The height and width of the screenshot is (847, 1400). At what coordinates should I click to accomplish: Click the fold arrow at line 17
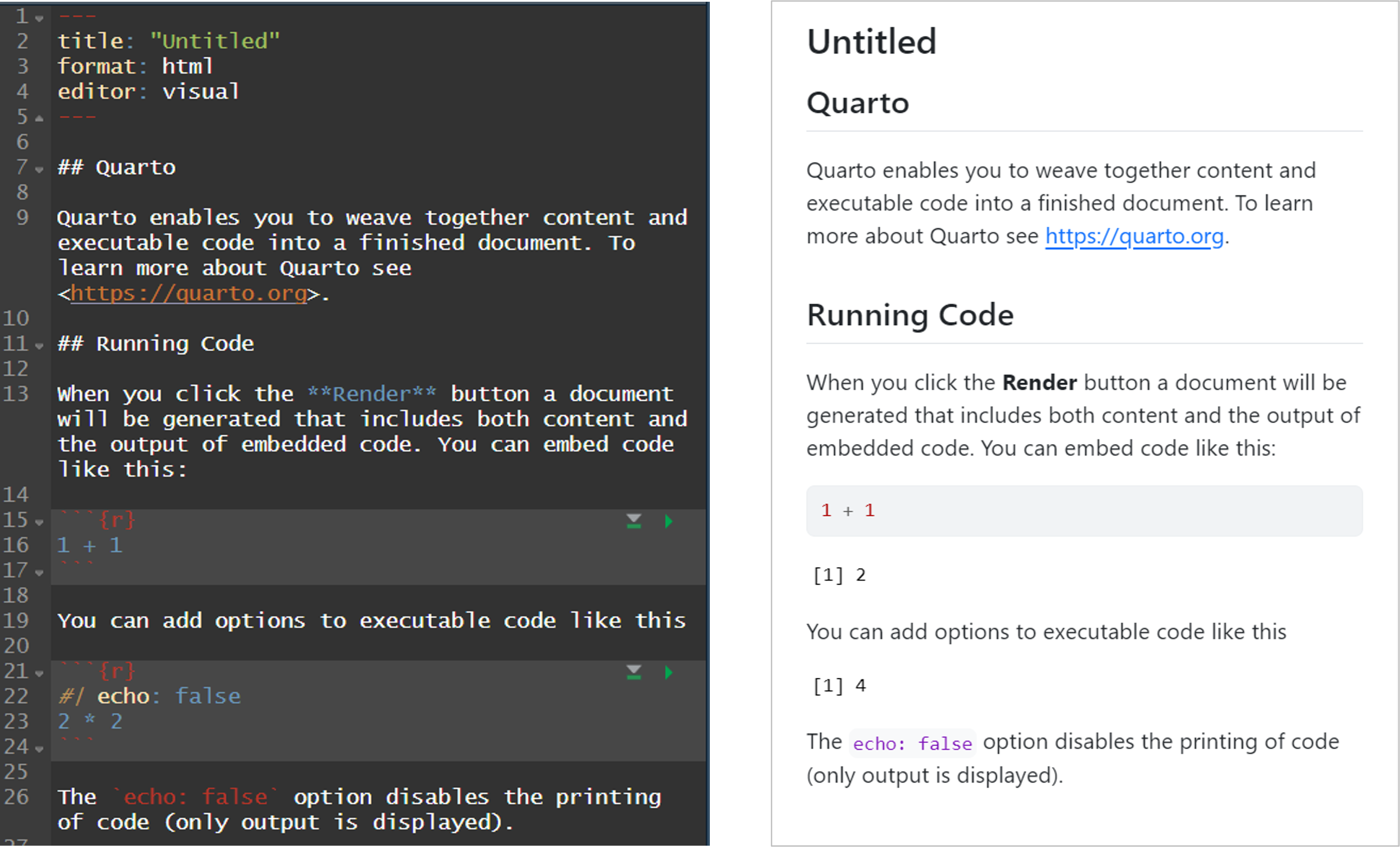point(39,573)
